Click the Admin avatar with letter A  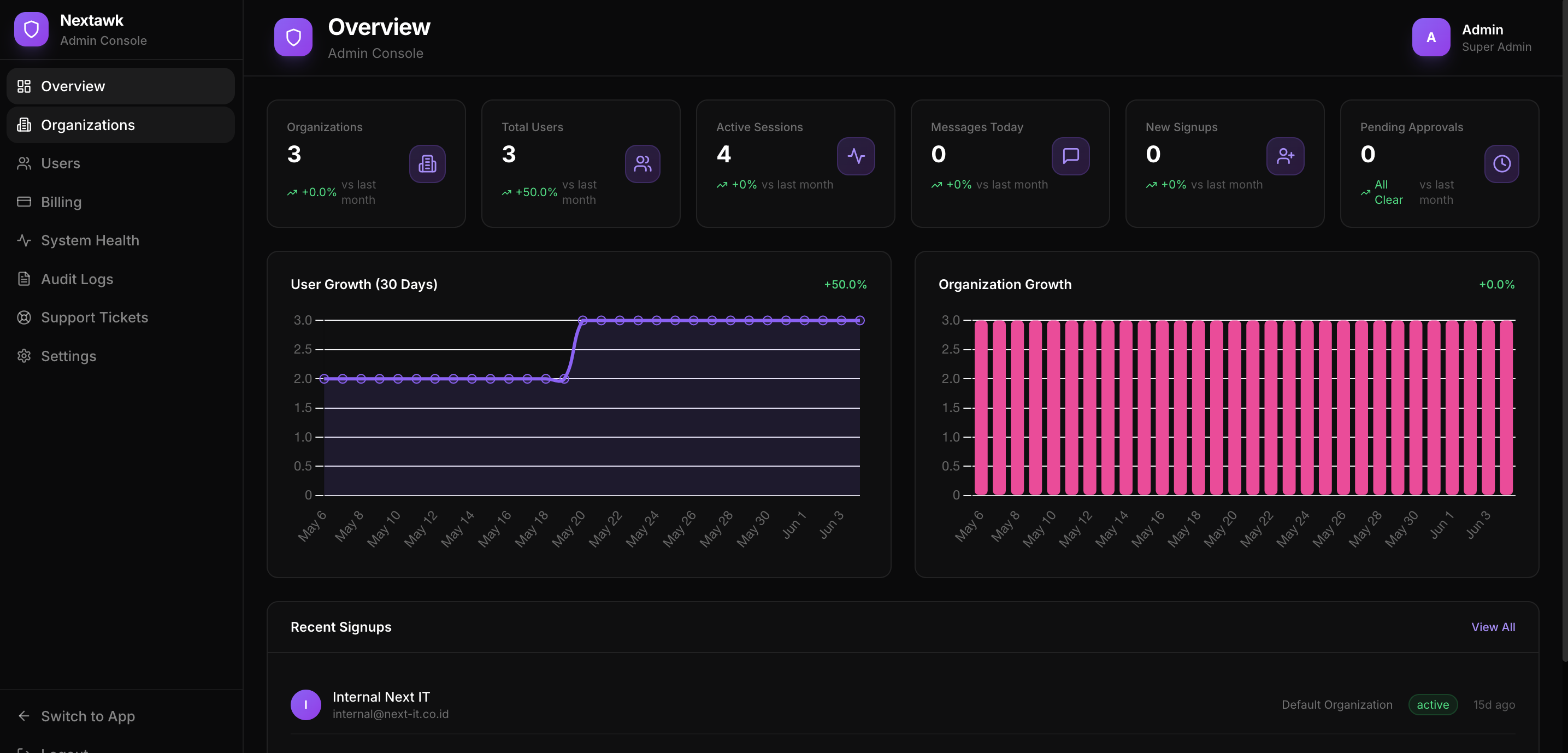tap(1431, 37)
